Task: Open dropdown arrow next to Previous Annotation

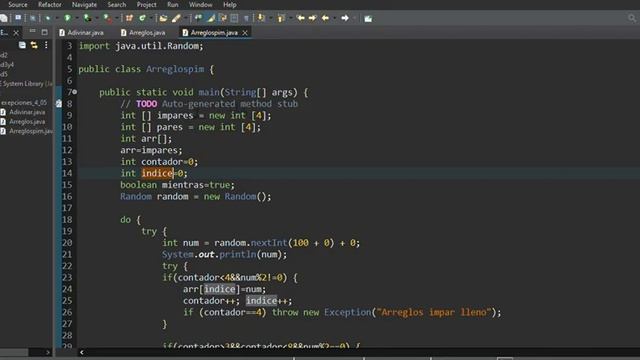Action: pyautogui.click(x=291, y=18)
